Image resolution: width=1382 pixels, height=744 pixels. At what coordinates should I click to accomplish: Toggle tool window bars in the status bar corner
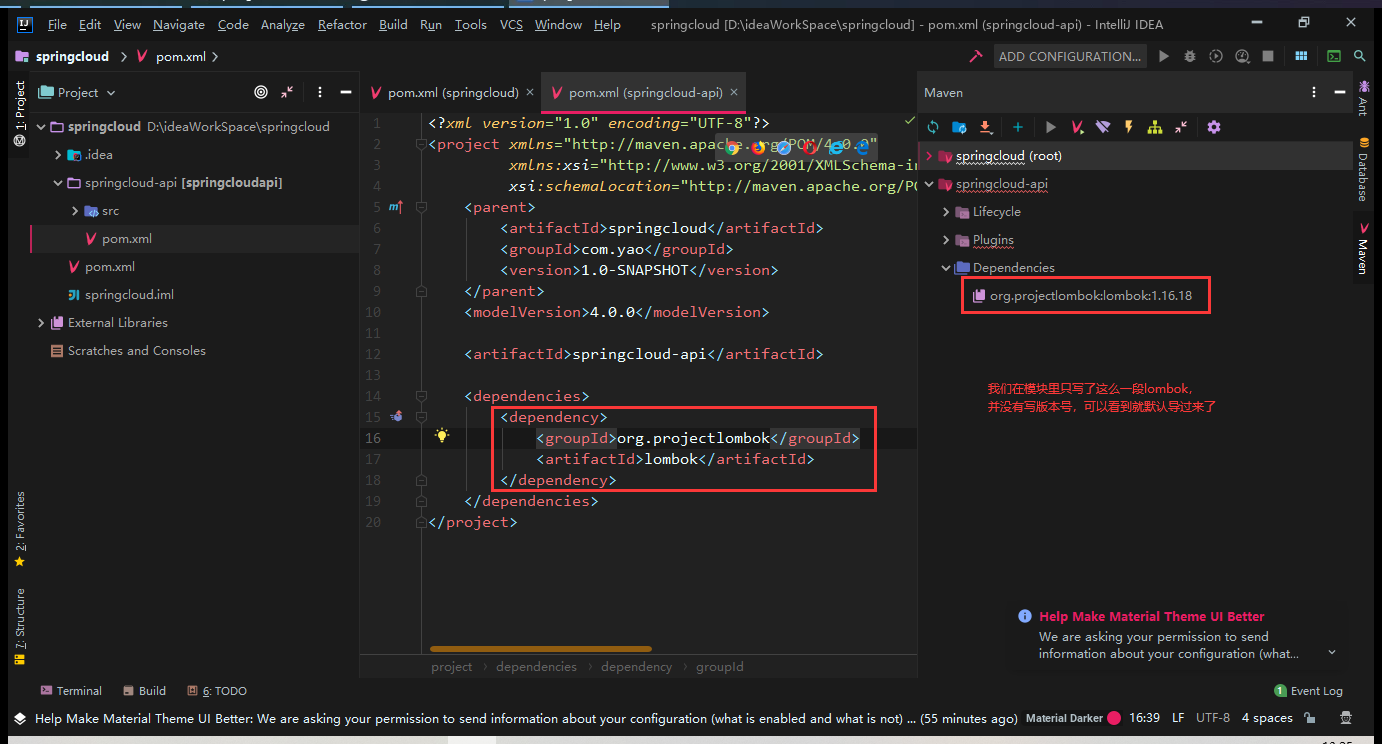point(20,718)
